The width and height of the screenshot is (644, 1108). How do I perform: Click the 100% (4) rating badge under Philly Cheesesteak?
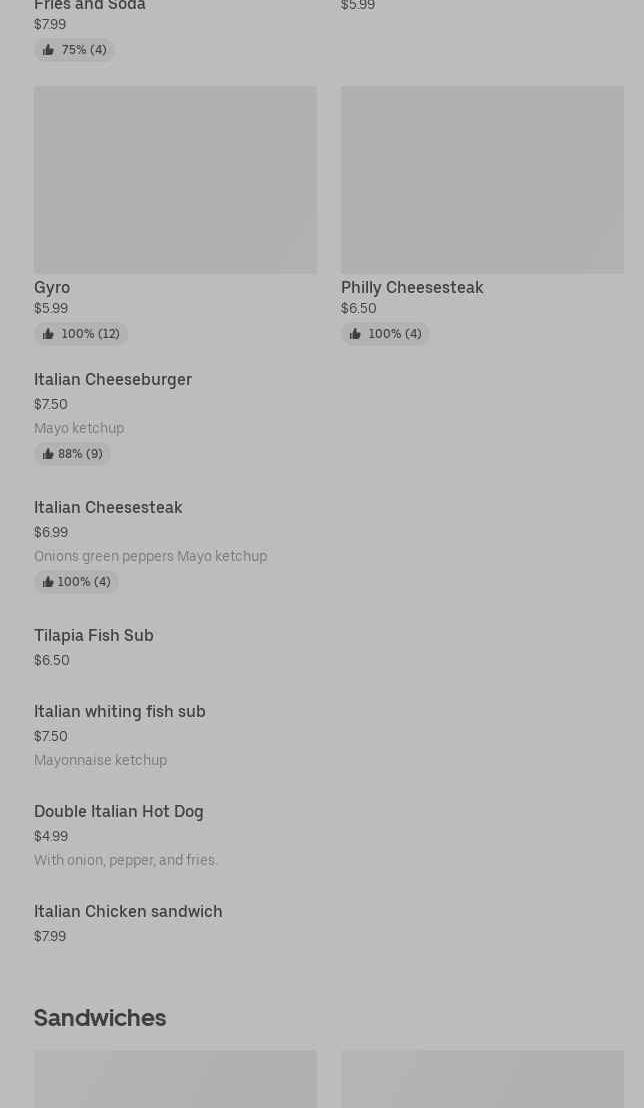[385, 334]
